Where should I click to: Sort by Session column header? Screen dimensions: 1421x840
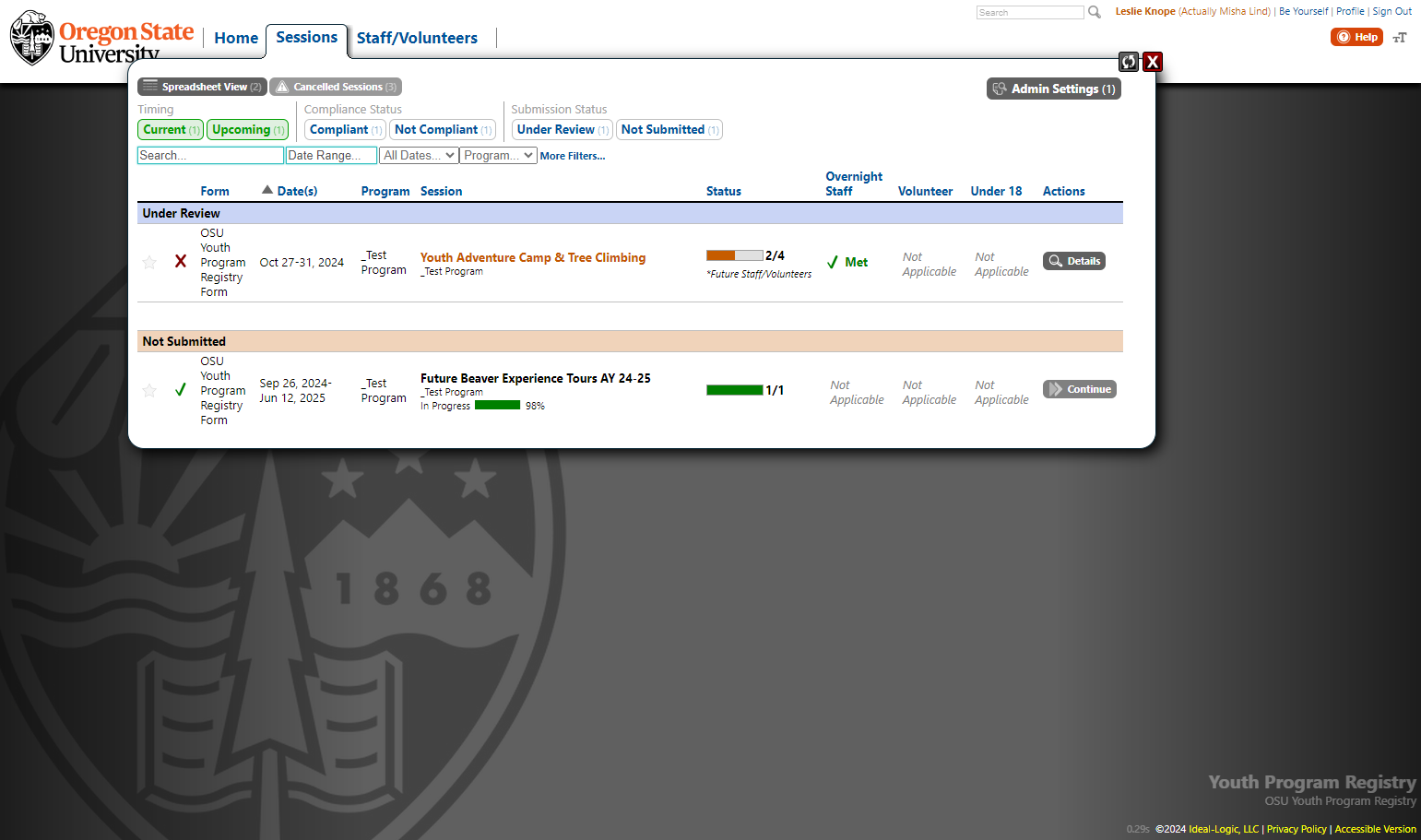tap(442, 191)
